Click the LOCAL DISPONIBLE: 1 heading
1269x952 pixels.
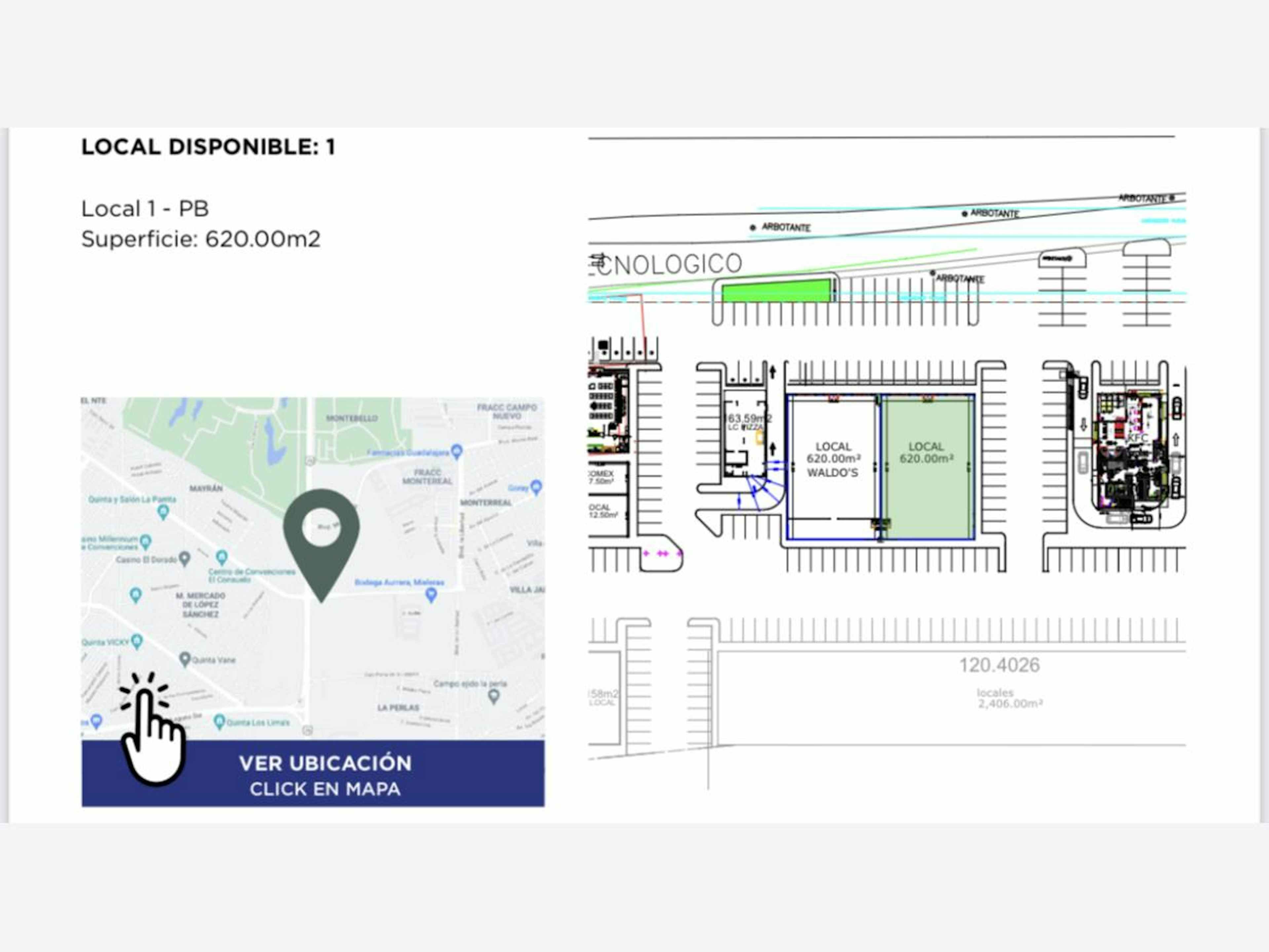[208, 147]
